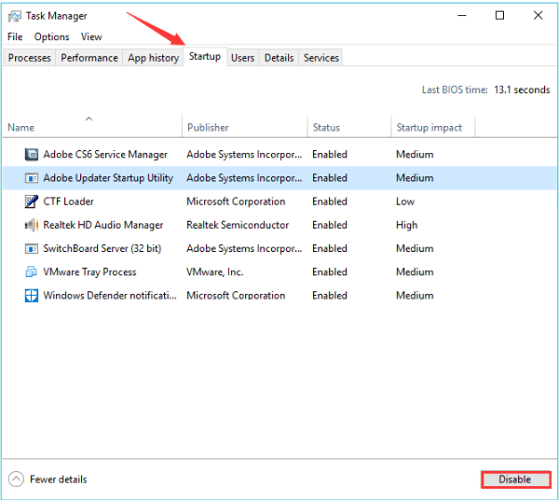
Task: Switch to the Performance tab
Action: click(89, 58)
